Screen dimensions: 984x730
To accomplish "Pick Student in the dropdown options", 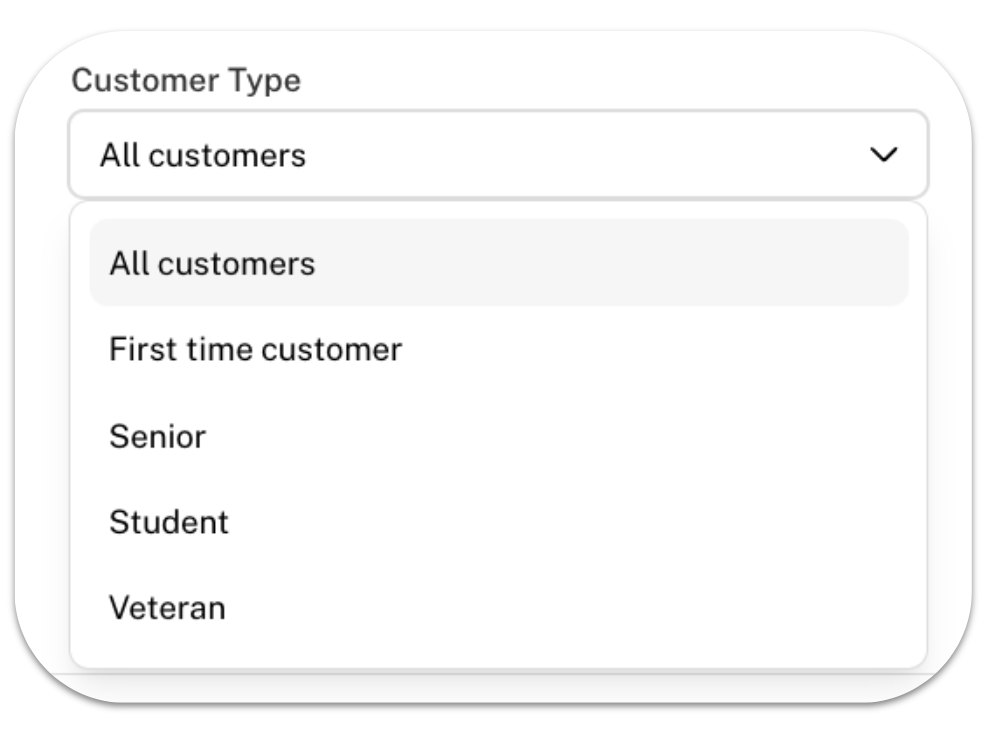I will [499, 522].
